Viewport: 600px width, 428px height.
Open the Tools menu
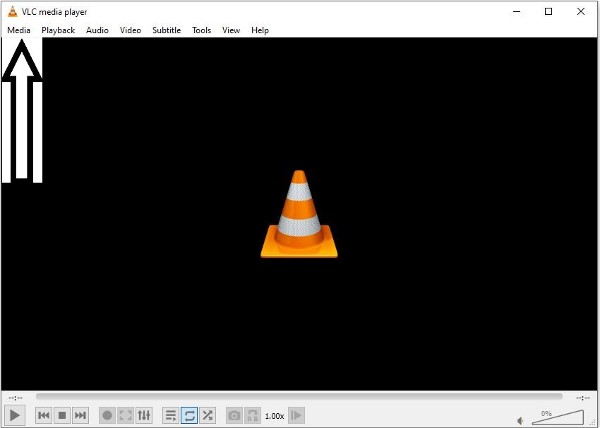tap(201, 30)
